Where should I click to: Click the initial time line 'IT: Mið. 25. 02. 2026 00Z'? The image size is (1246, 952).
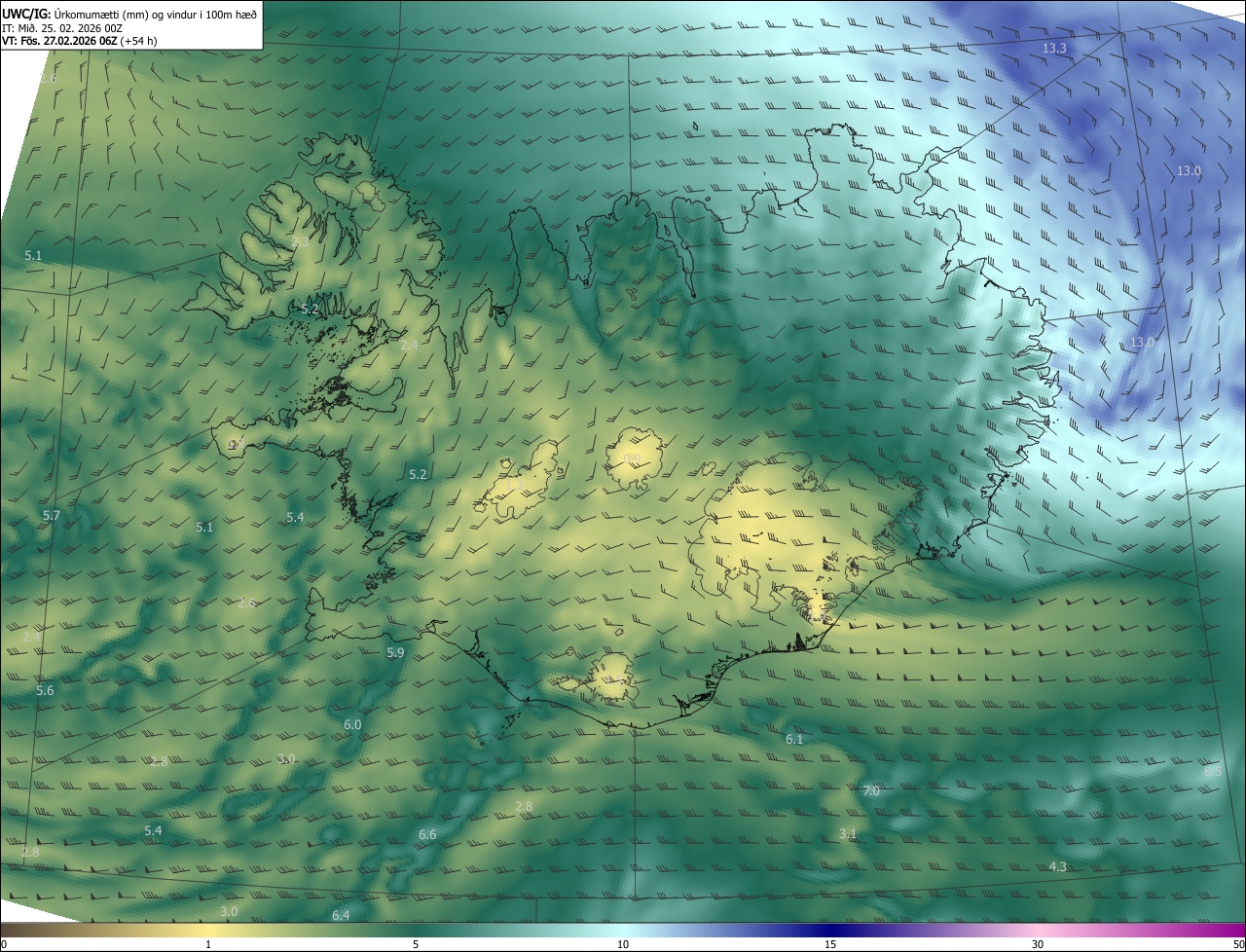[62, 27]
